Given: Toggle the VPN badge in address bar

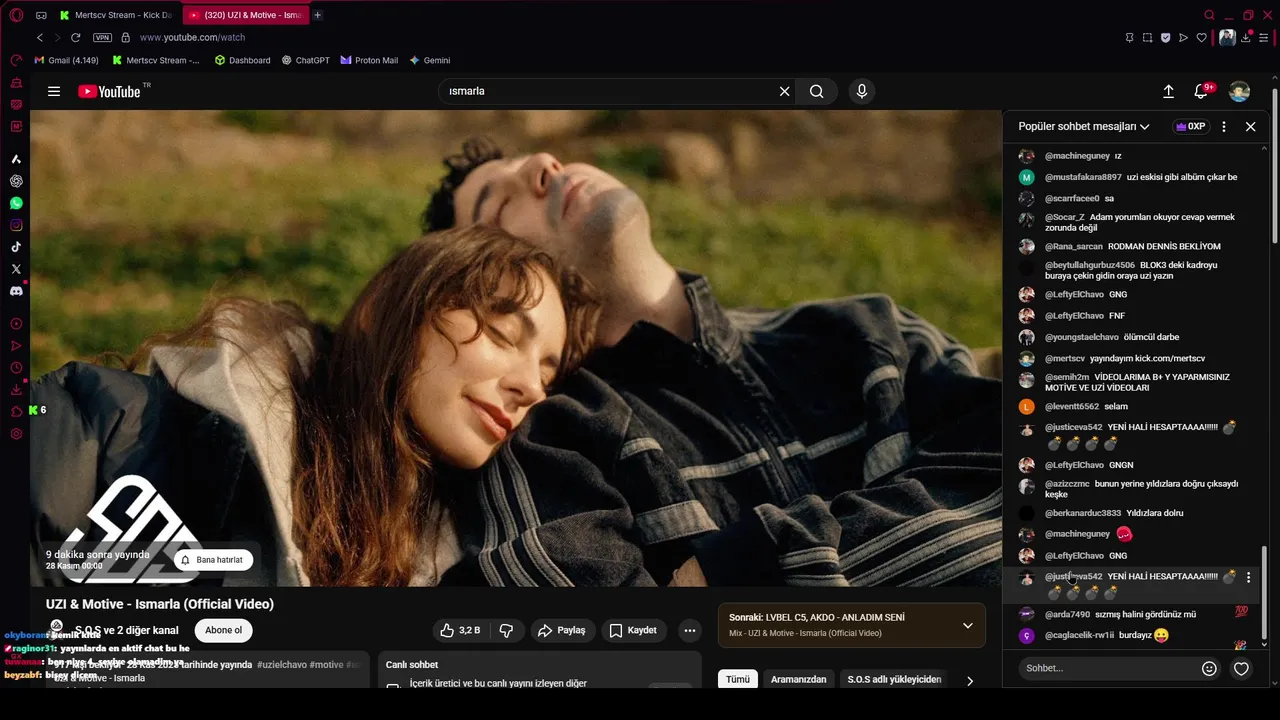Looking at the screenshot, I should pos(102,37).
